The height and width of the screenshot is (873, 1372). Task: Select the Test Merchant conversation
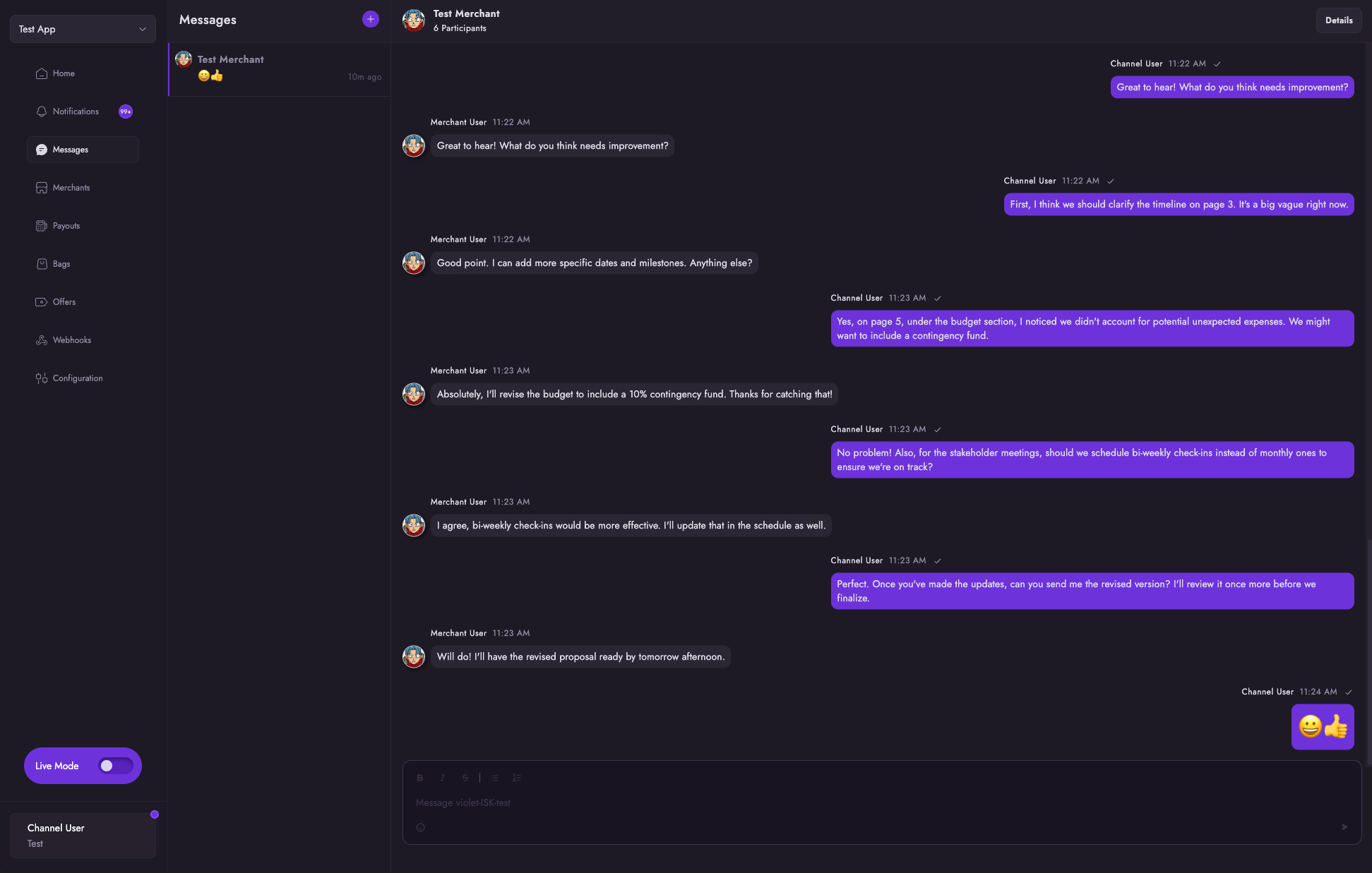[279, 68]
